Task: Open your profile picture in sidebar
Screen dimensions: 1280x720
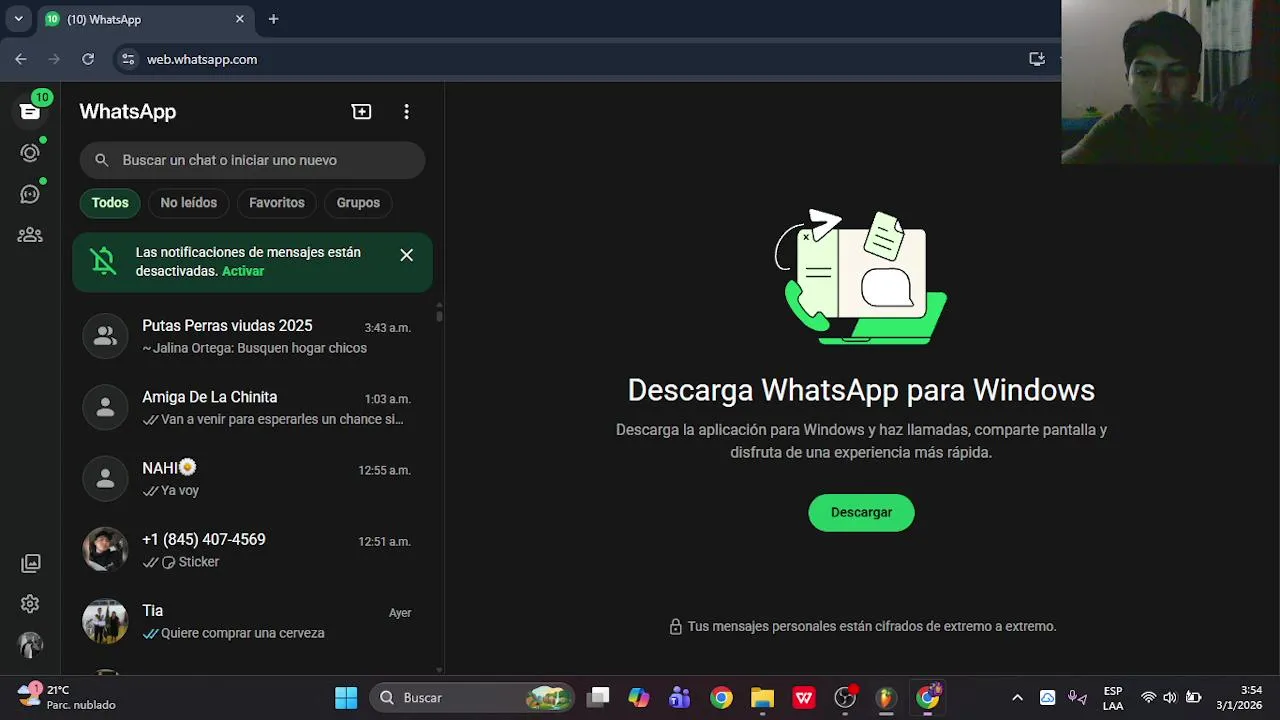Action: (30, 645)
